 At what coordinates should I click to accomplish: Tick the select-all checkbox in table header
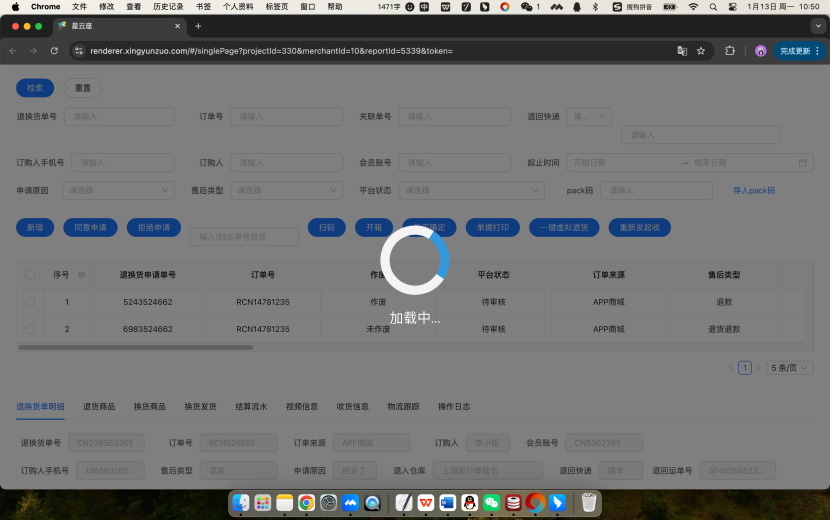(x=30, y=274)
